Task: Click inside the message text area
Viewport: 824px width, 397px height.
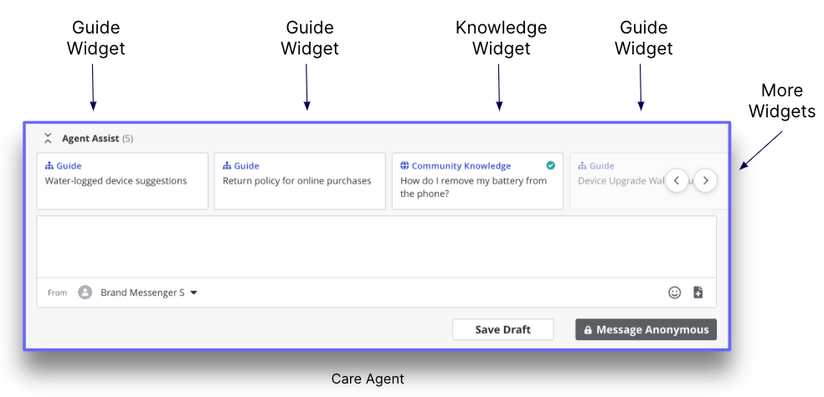Action: [376, 246]
